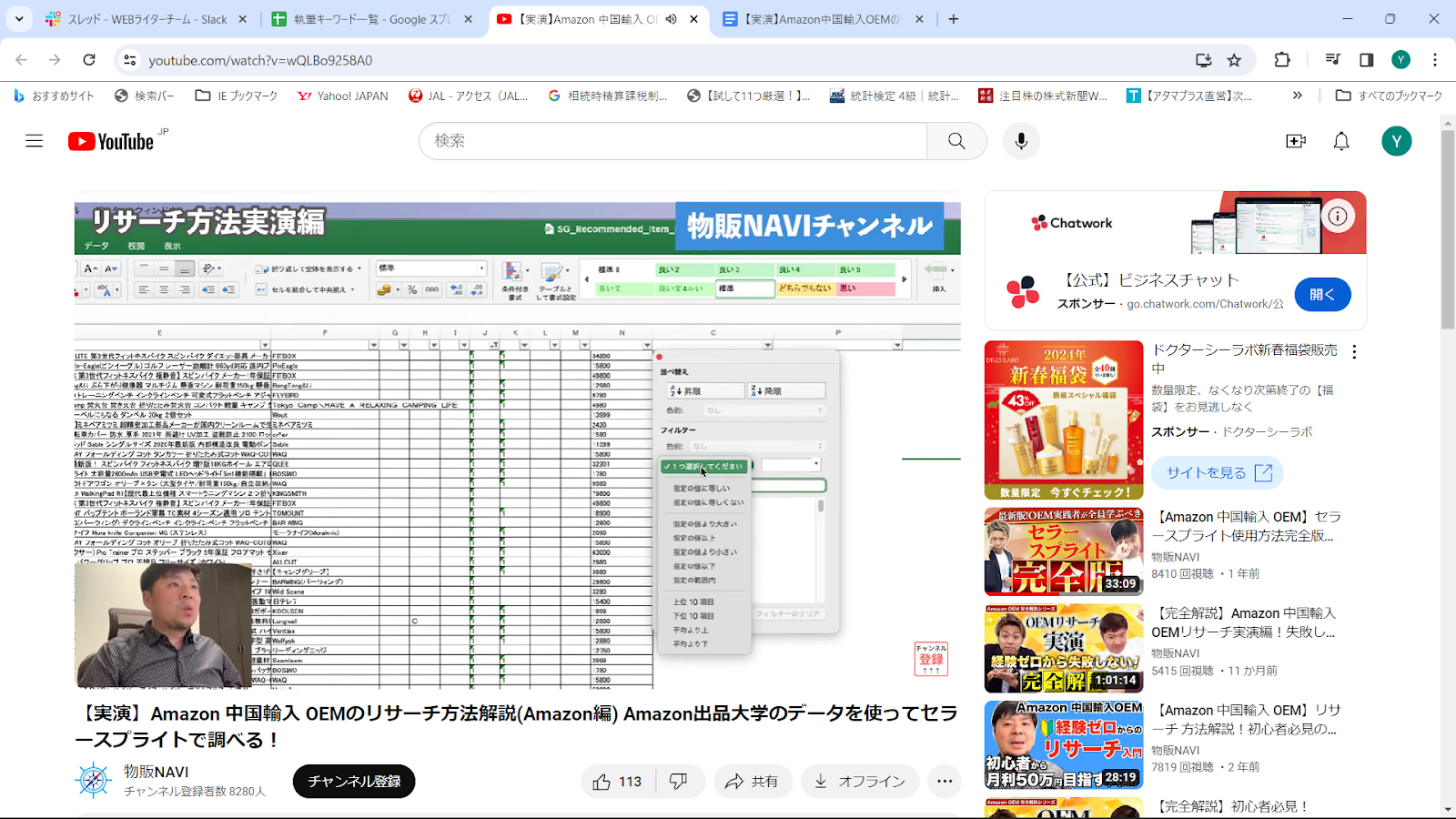The image size is (1456, 819).
Task: Open リサーチ 方法解説!初心者必見 video title
Action: pyautogui.click(x=1246, y=719)
